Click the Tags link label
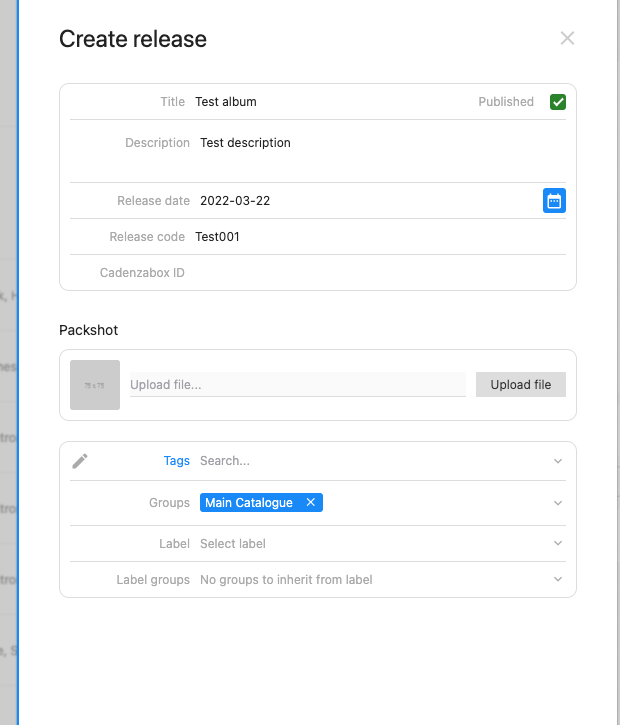This screenshot has width=620, height=725. click(x=177, y=461)
